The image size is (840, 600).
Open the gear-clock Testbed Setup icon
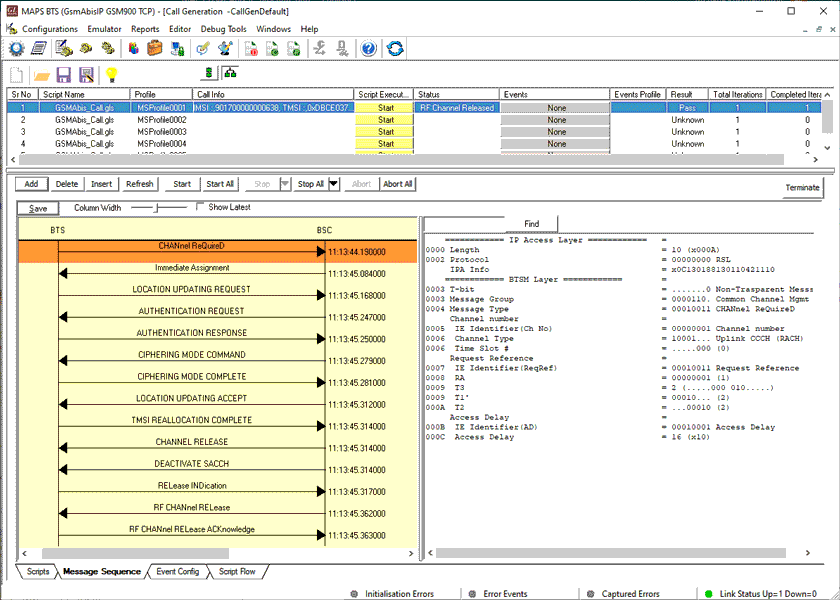point(17,49)
